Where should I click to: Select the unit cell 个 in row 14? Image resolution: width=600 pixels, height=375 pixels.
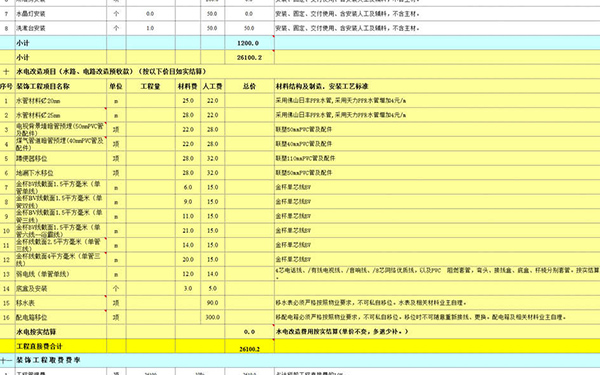(116, 289)
